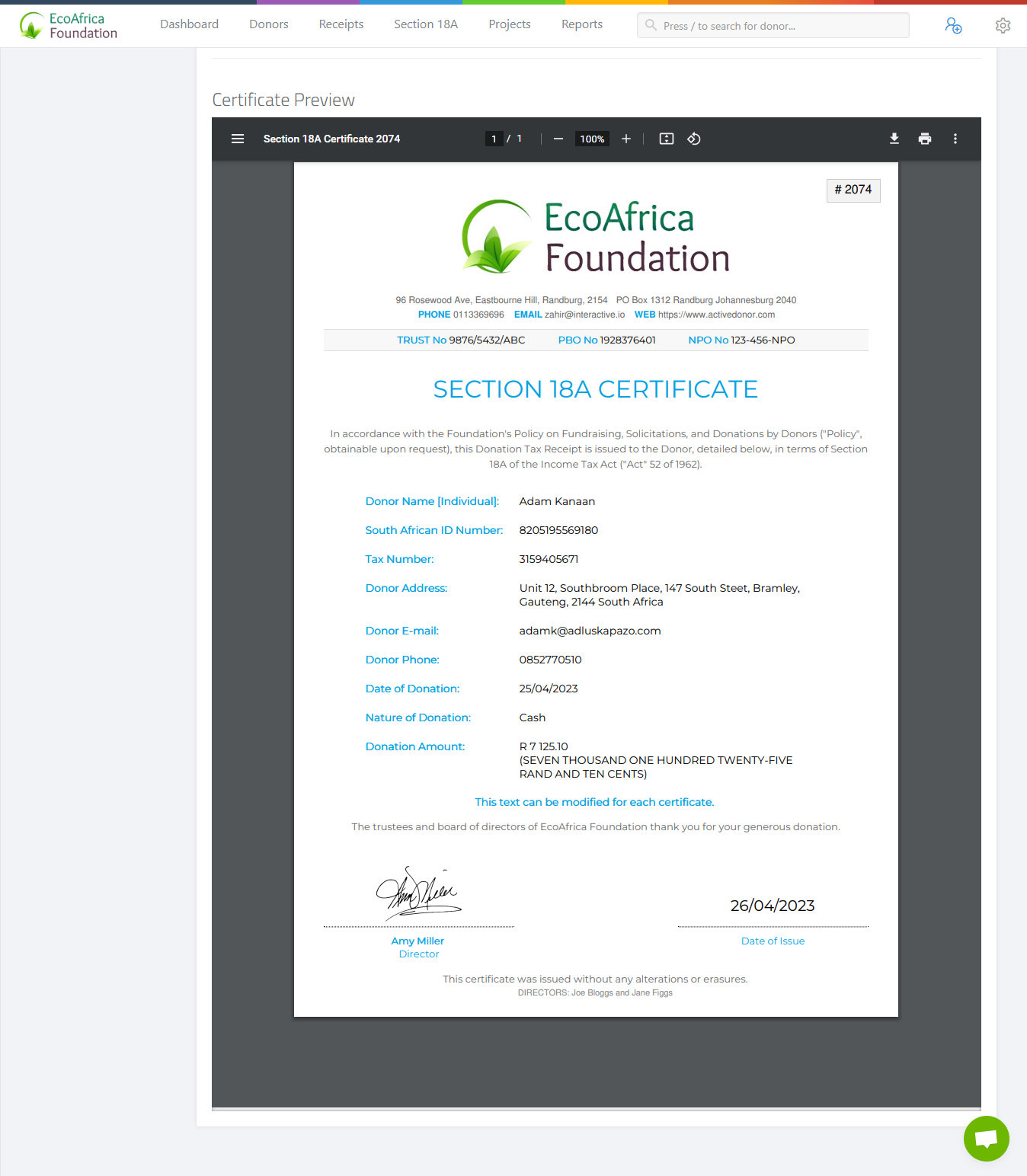The image size is (1027, 1176).
Task: Open the PDF viewer sidebar menu
Action: click(237, 139)
